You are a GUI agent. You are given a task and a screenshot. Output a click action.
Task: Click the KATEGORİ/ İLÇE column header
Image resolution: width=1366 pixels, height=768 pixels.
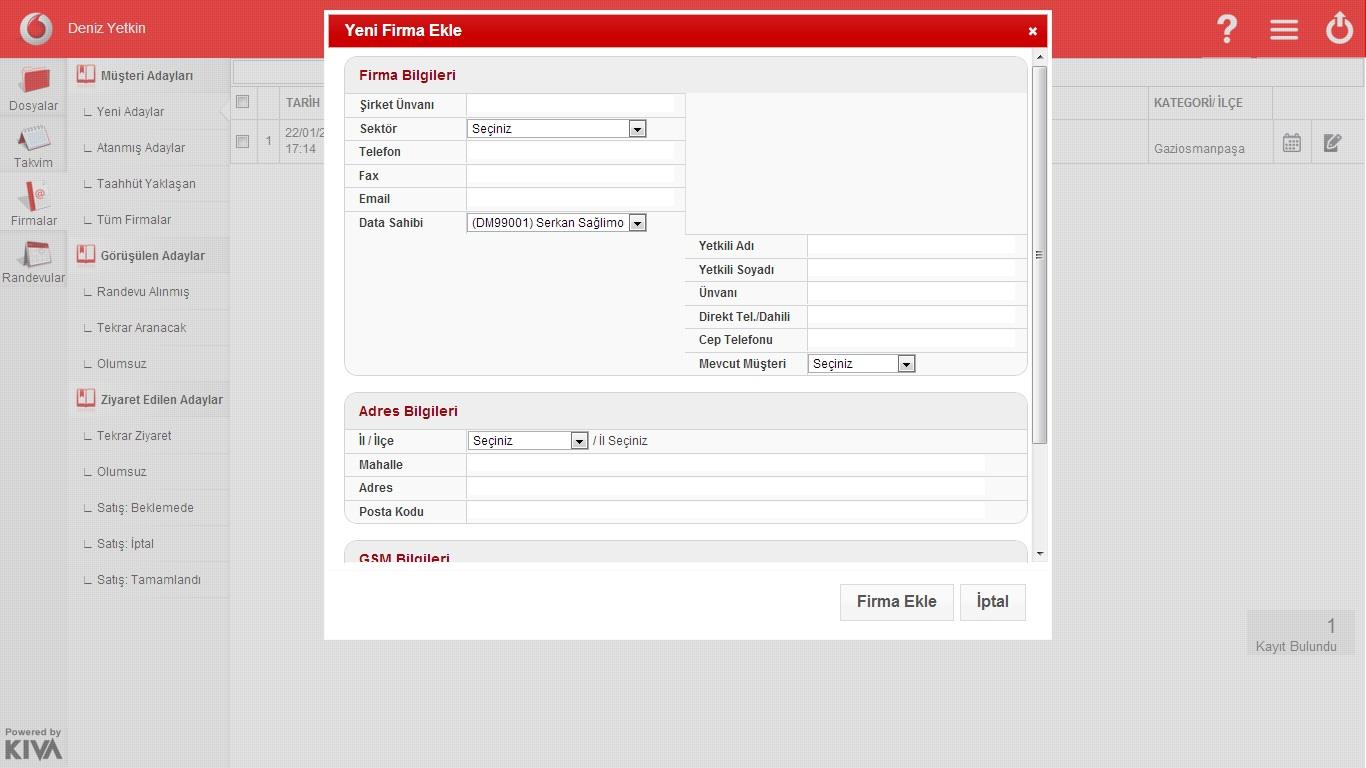tap(1198, 102)
